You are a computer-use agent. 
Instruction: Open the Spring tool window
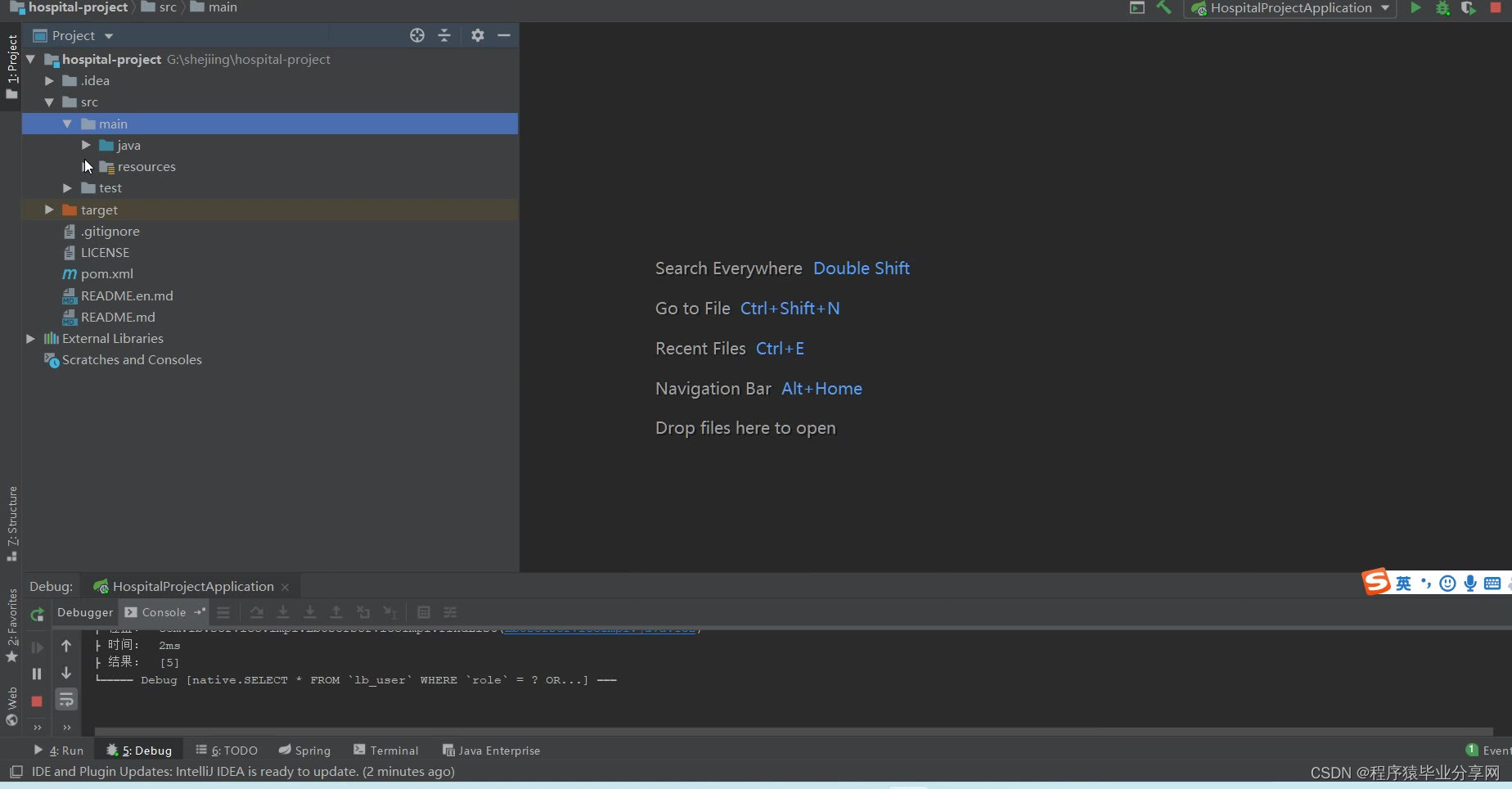tap(304, 751)
